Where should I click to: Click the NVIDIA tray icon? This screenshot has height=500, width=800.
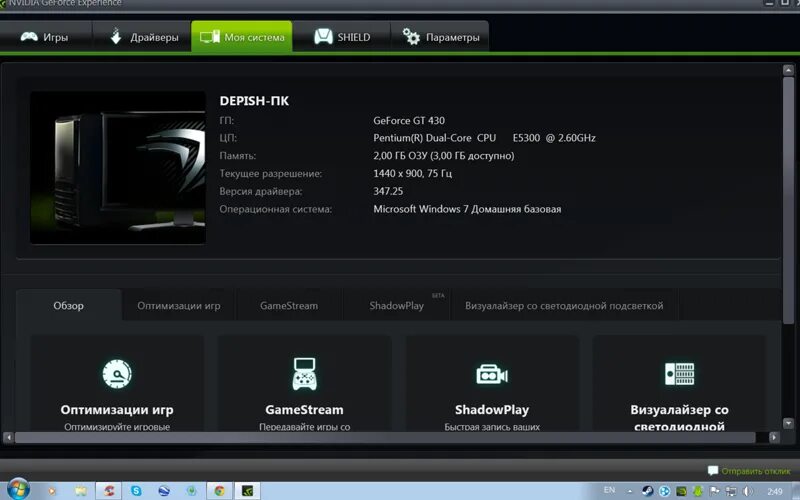point(681,491)
